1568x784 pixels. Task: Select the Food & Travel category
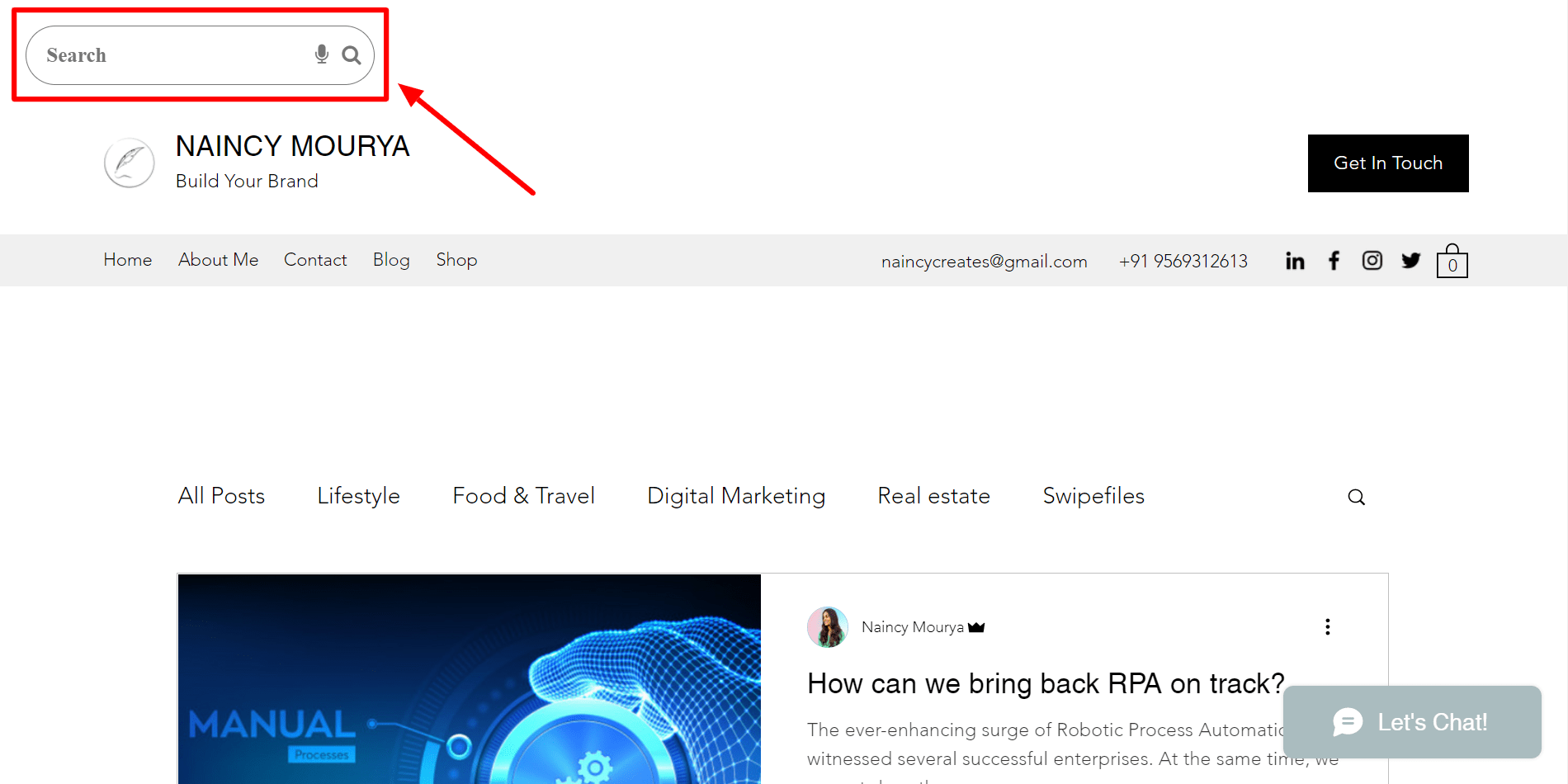pyautogui.click(x=523, y=496)
